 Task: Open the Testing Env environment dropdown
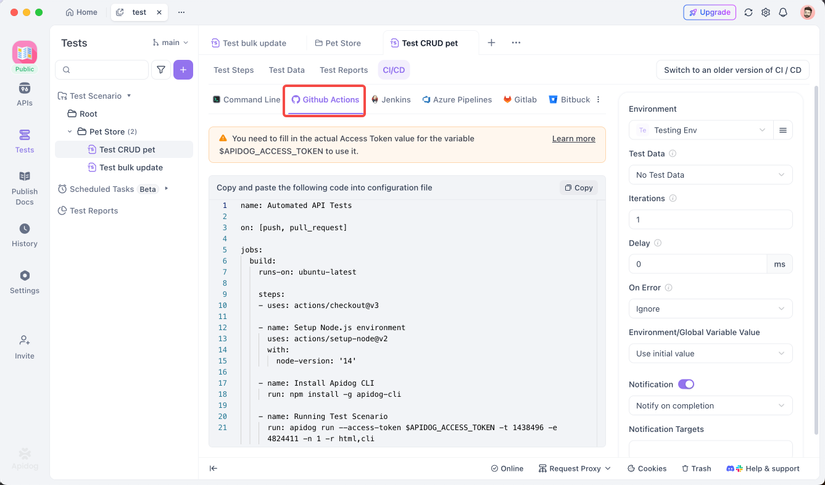(x=700, y=130)
